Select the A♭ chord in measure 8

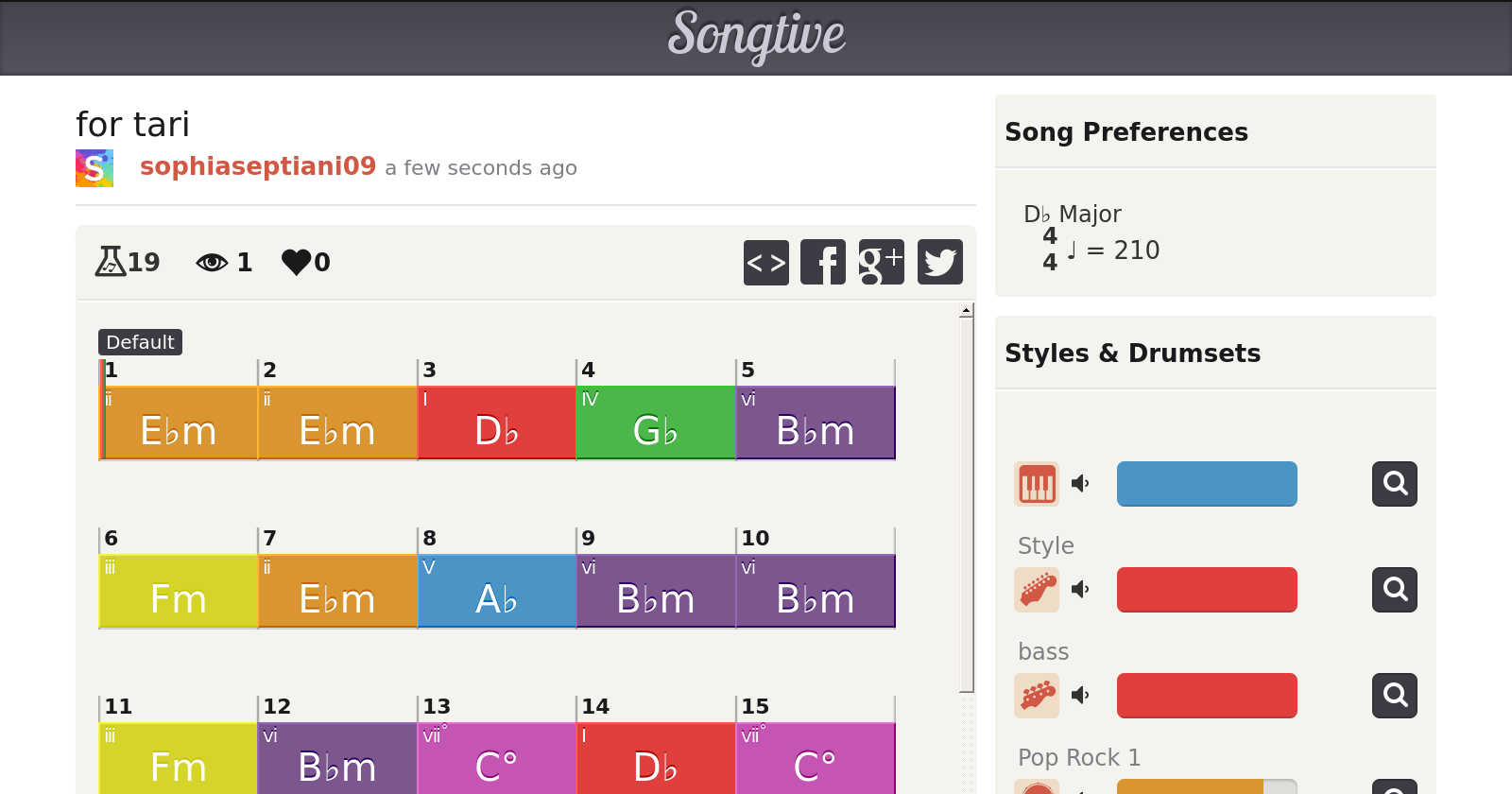(x=496, y=591)
